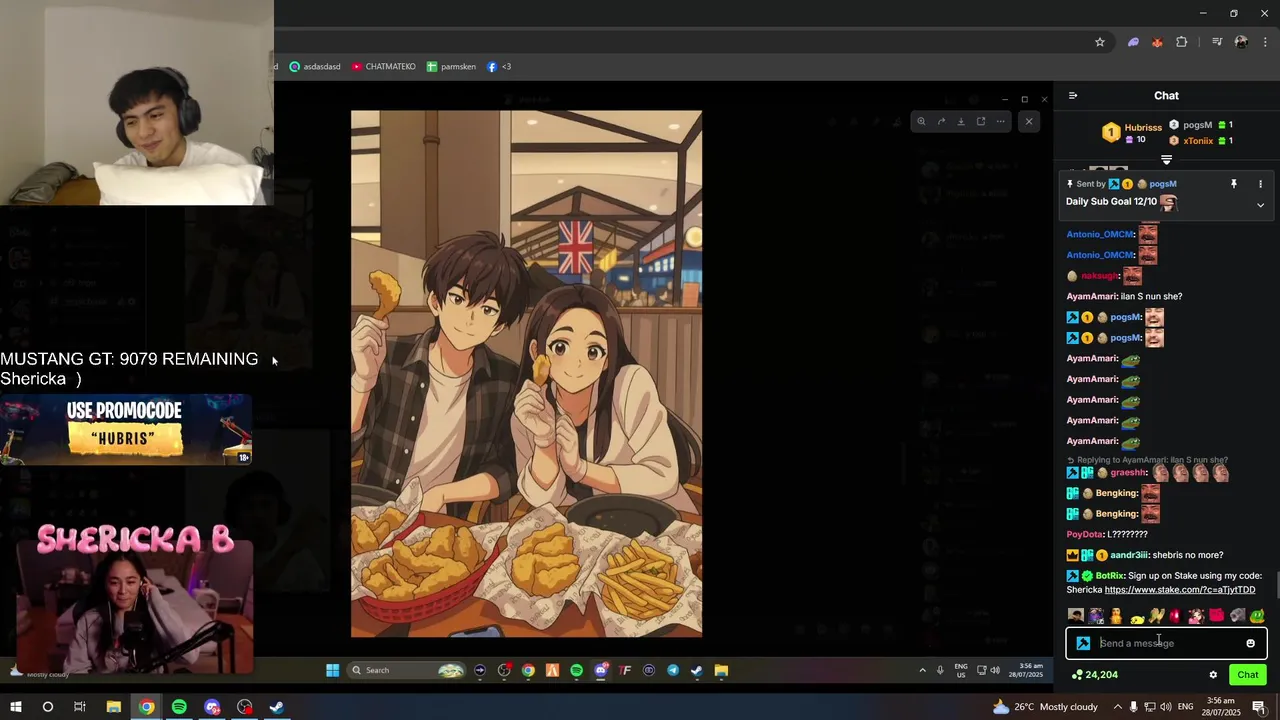Click the BotRix username in chat
This screenshot has height=720, width=1280.
1111,576
